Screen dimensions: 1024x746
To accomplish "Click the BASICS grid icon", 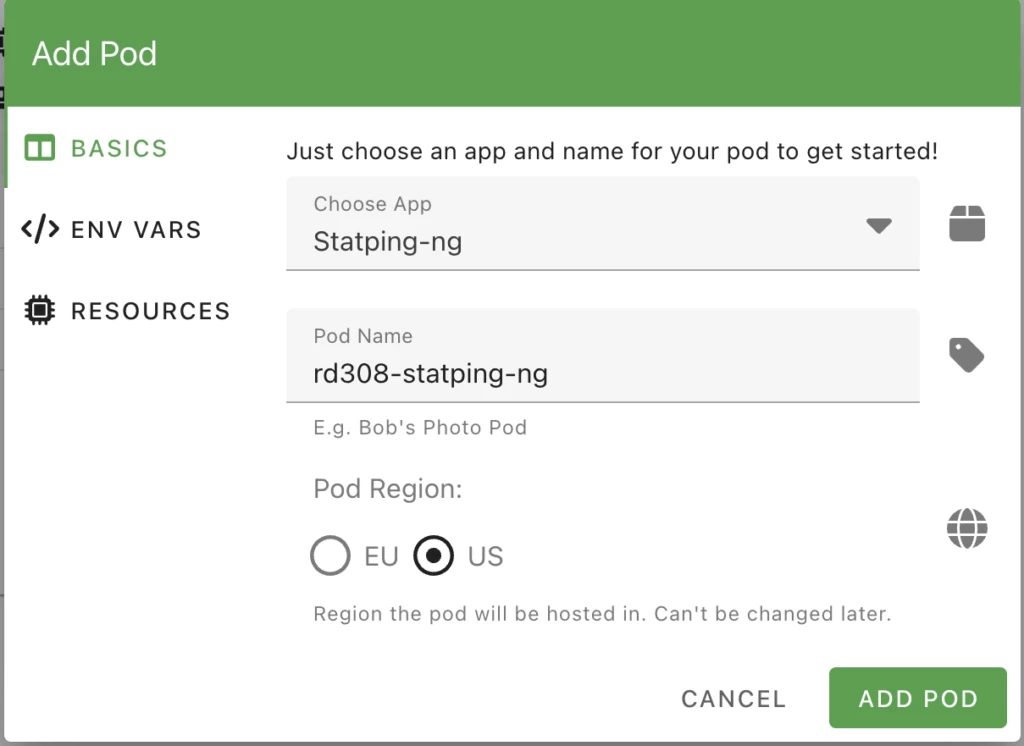I will click(x=38, y=147).
